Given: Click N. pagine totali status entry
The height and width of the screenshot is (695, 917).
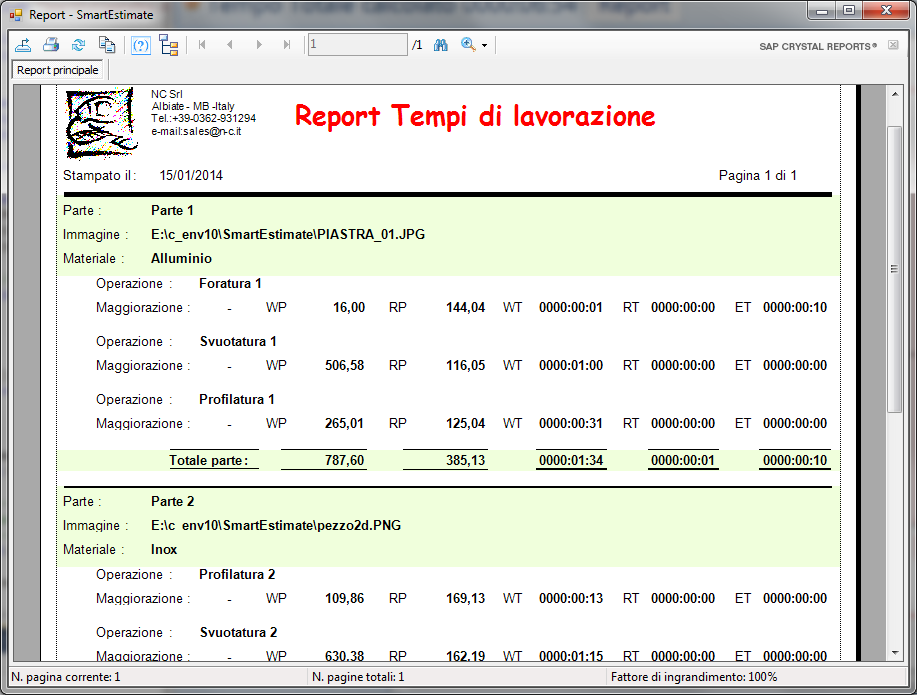Looking at the screenshot, I should 358,677.
